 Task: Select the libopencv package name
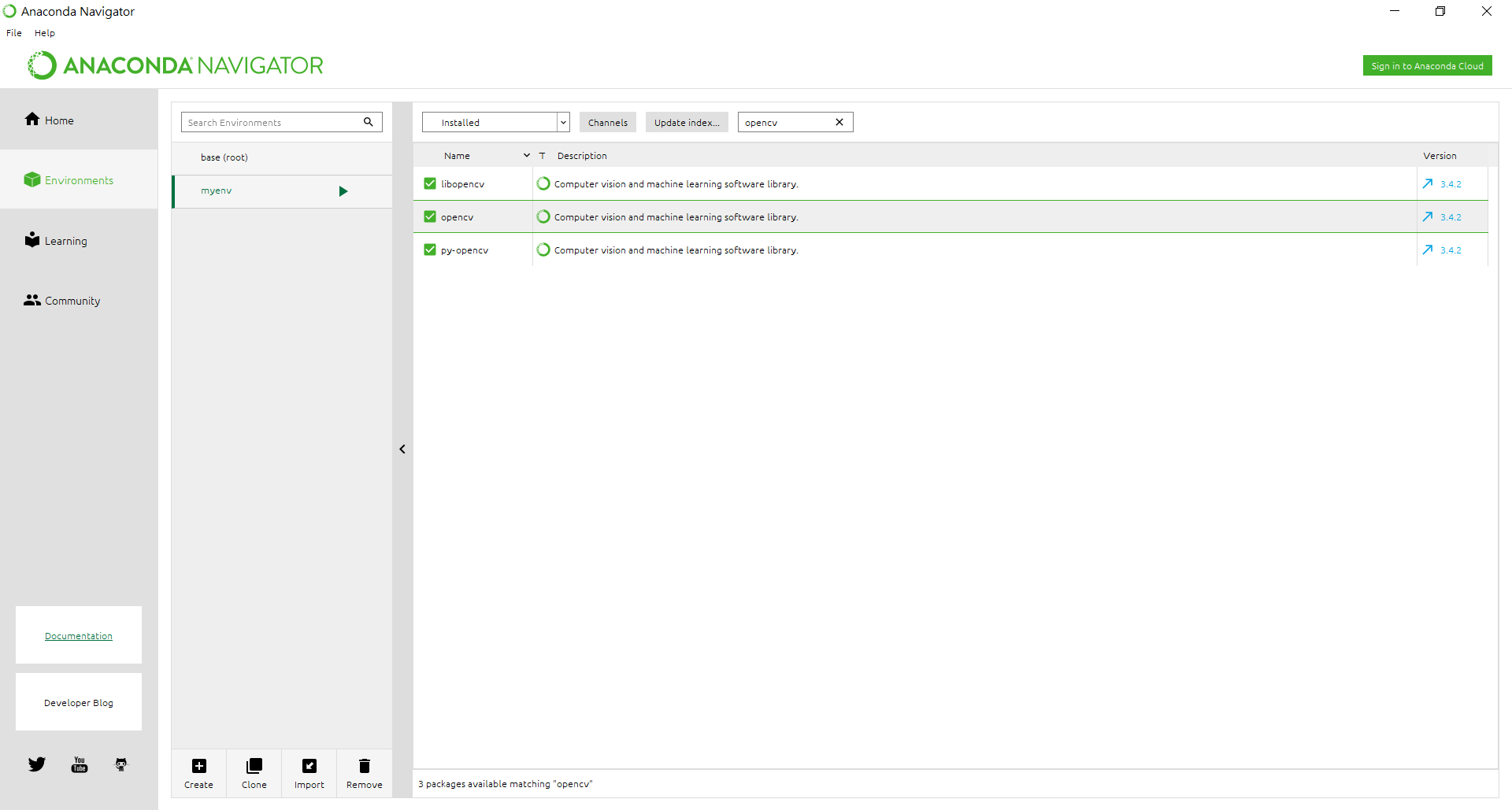click(x=462, y=184)
